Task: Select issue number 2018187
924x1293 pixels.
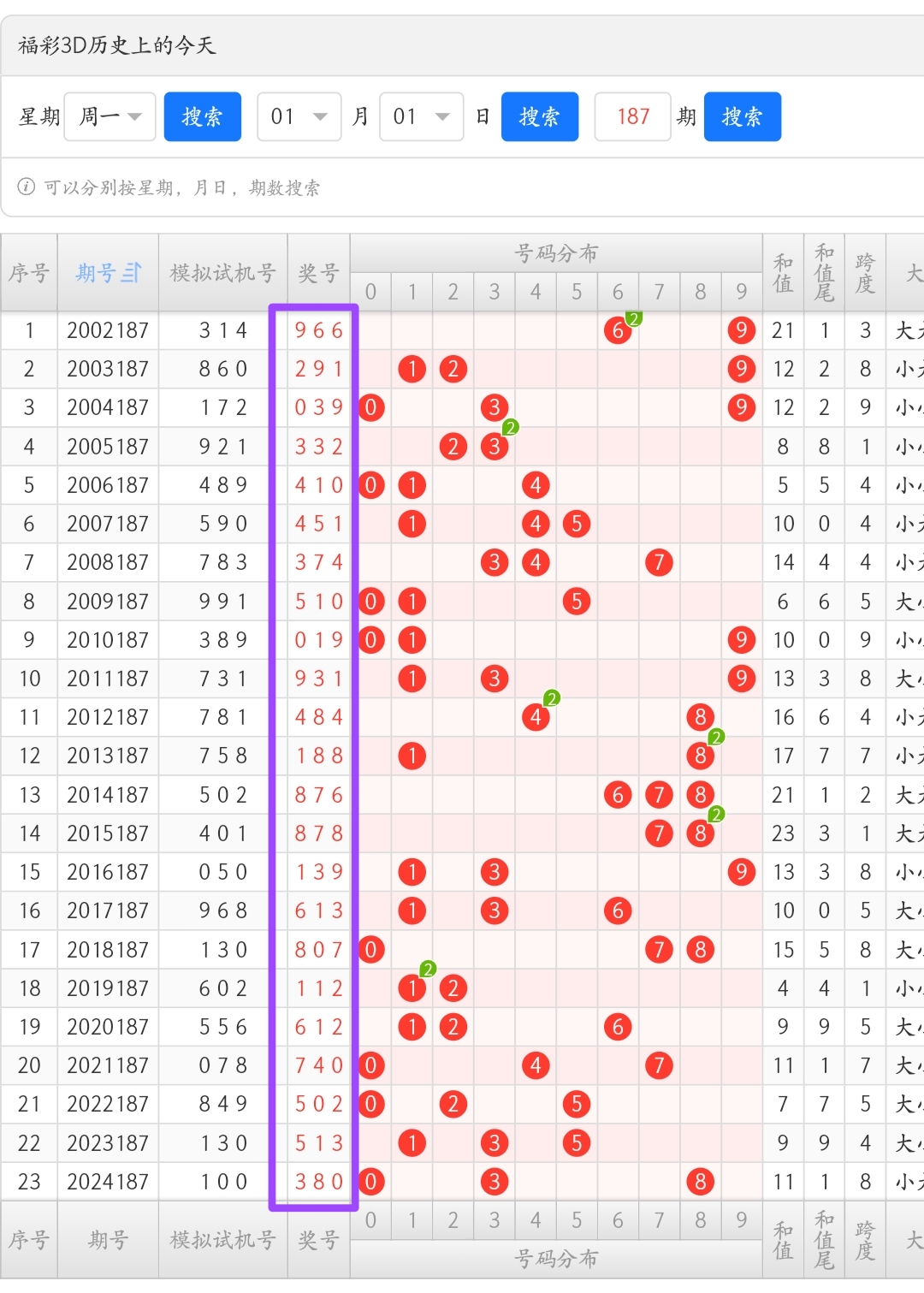Action: [x=108, y=950]
